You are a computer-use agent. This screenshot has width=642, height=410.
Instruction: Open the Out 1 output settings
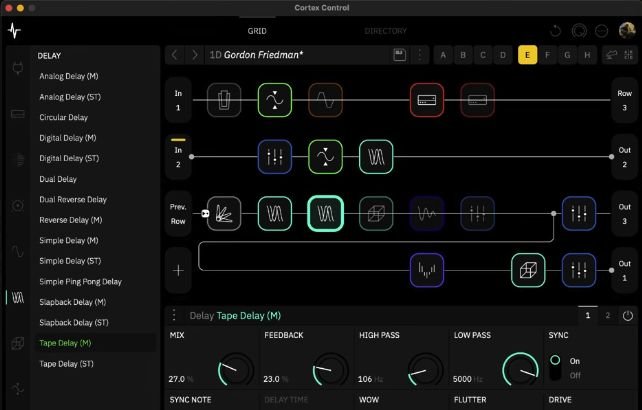(624, 270)
